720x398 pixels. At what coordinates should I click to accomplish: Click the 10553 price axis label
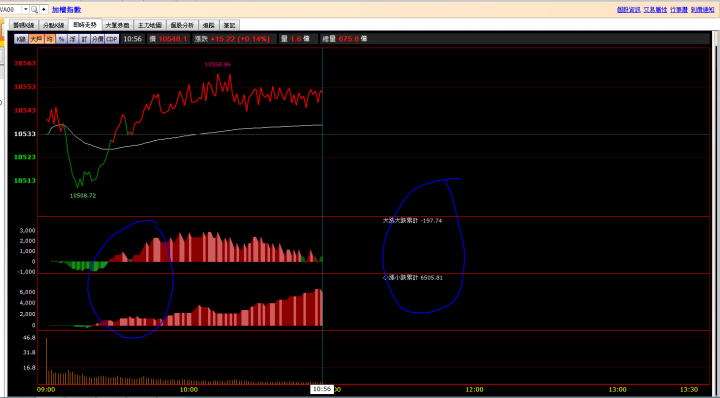tap(24, 87)
